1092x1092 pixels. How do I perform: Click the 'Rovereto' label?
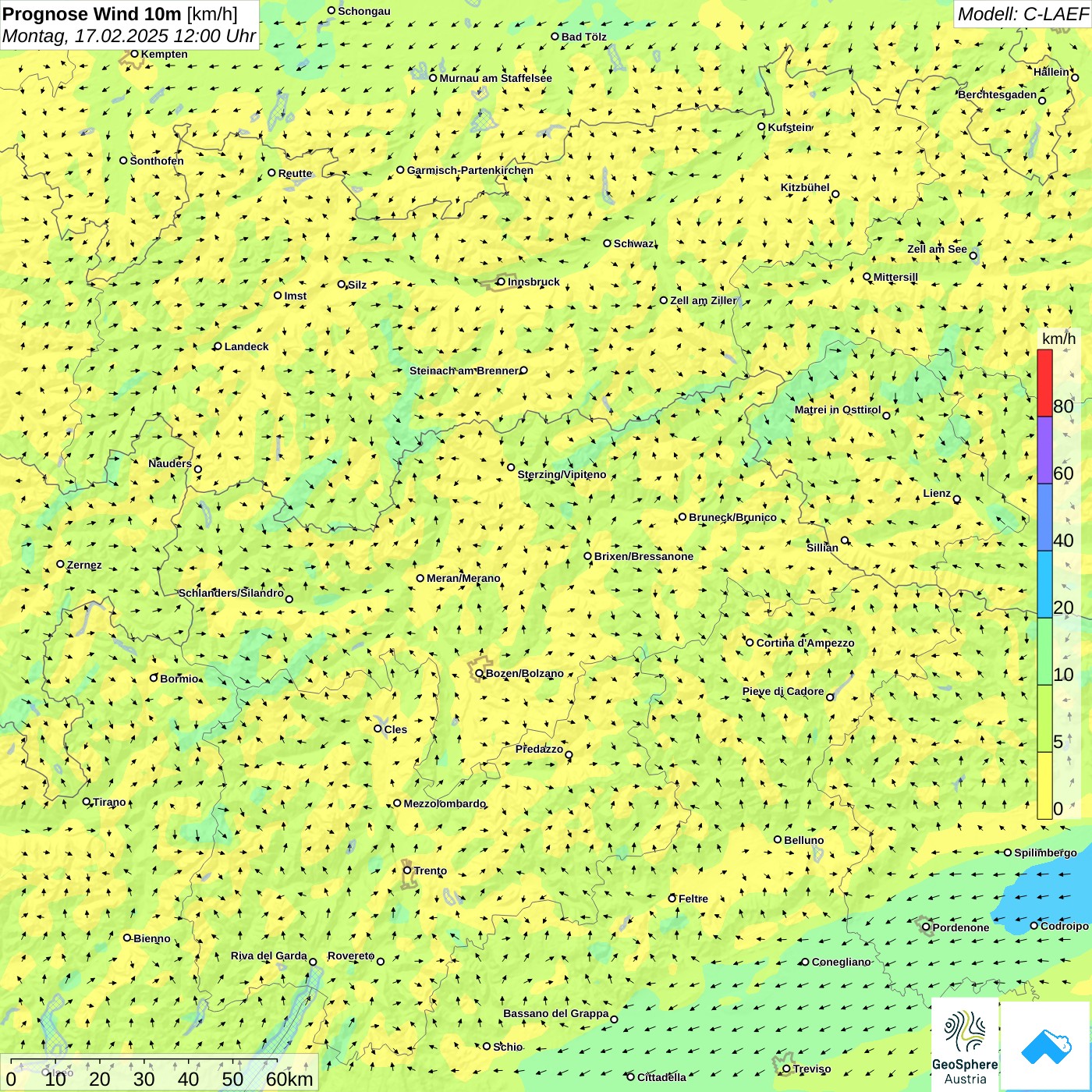351,955
